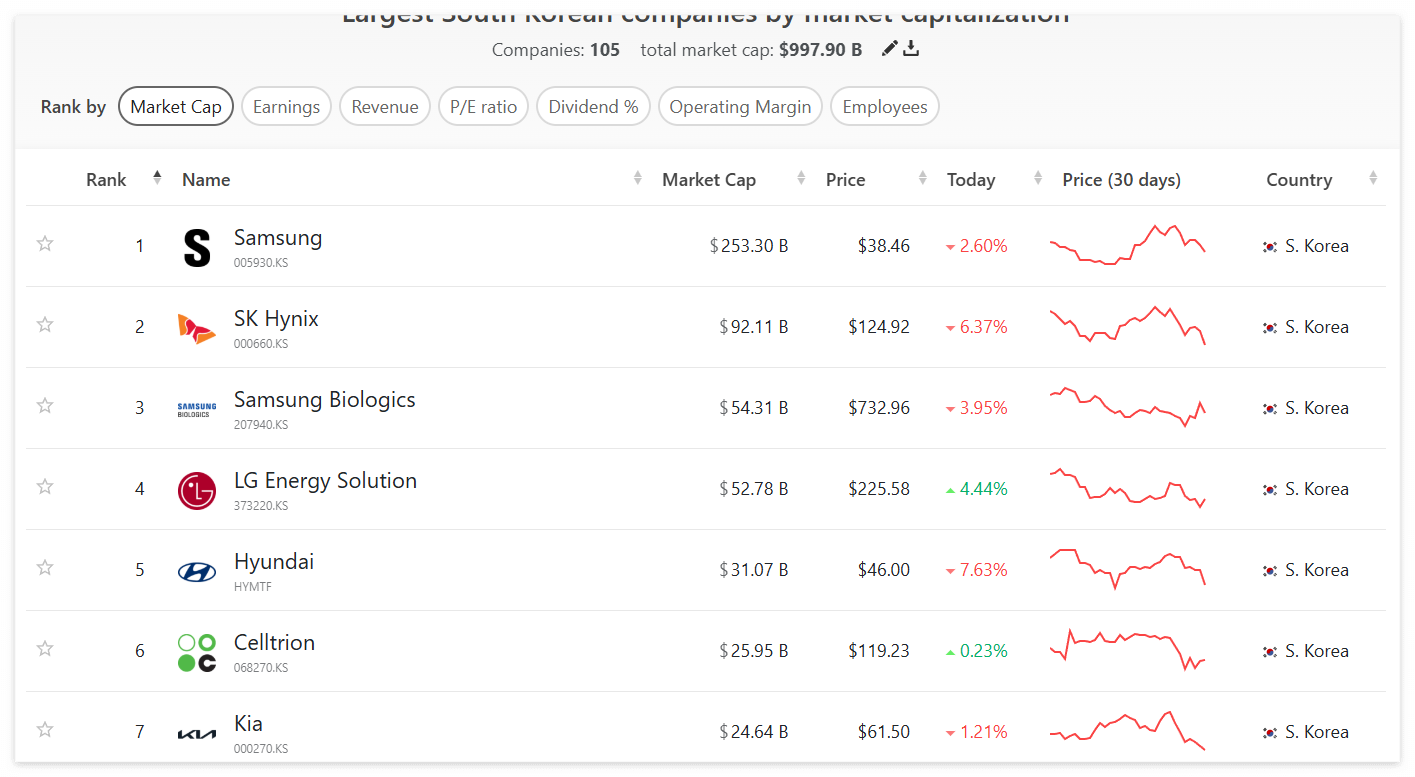This screenshot has height=777, width=1415.
Task: Open the Samsung company page
Action: point(278,238)
